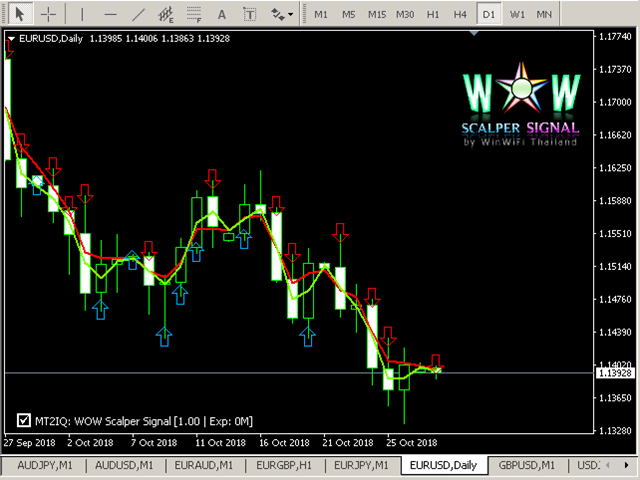Expand the EURUSD,Daily chart title arrow
Image resolution: width=640 pixels, height=480 pixels.
(11, 39)
